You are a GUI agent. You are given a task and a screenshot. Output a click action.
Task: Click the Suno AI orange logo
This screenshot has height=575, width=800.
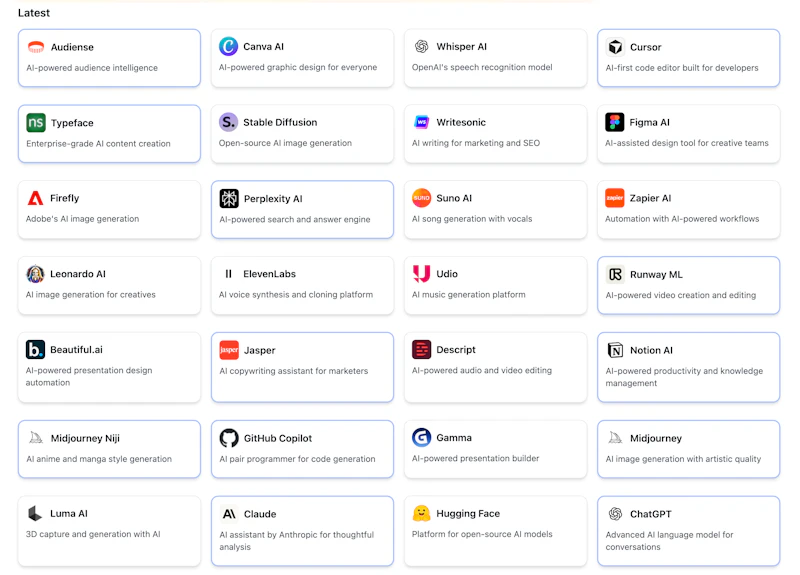[x=421, y=198]
